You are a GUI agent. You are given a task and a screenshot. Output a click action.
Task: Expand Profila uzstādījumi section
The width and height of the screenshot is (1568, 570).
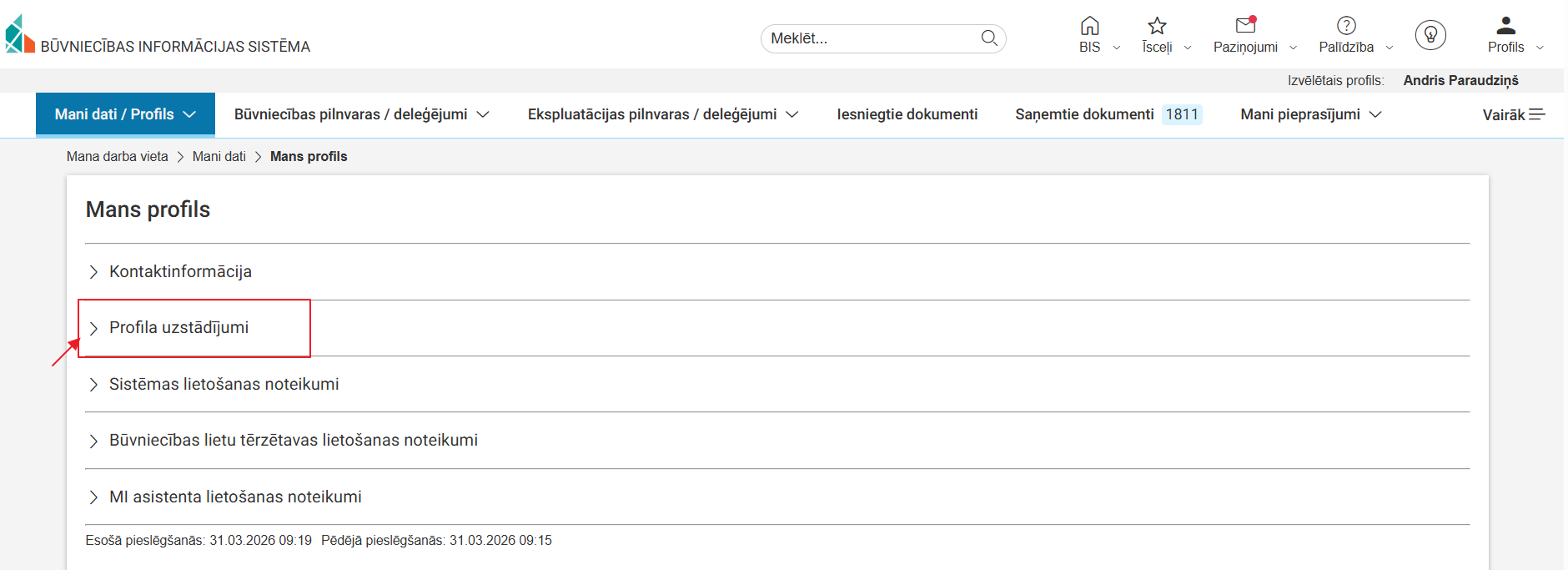178,328
